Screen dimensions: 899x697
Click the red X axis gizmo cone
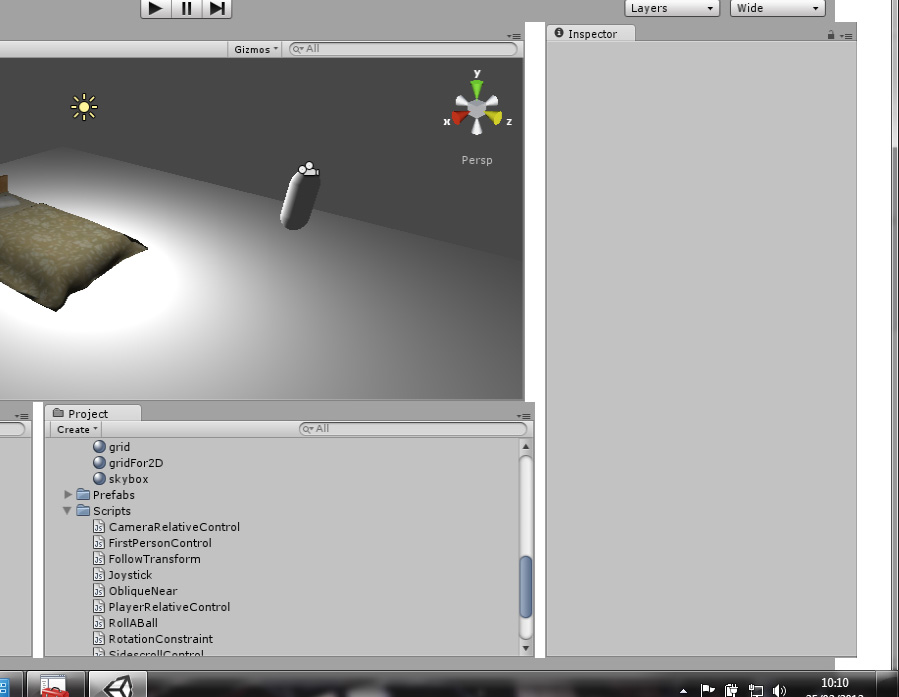pyautogui.click(x=459, y=118)
